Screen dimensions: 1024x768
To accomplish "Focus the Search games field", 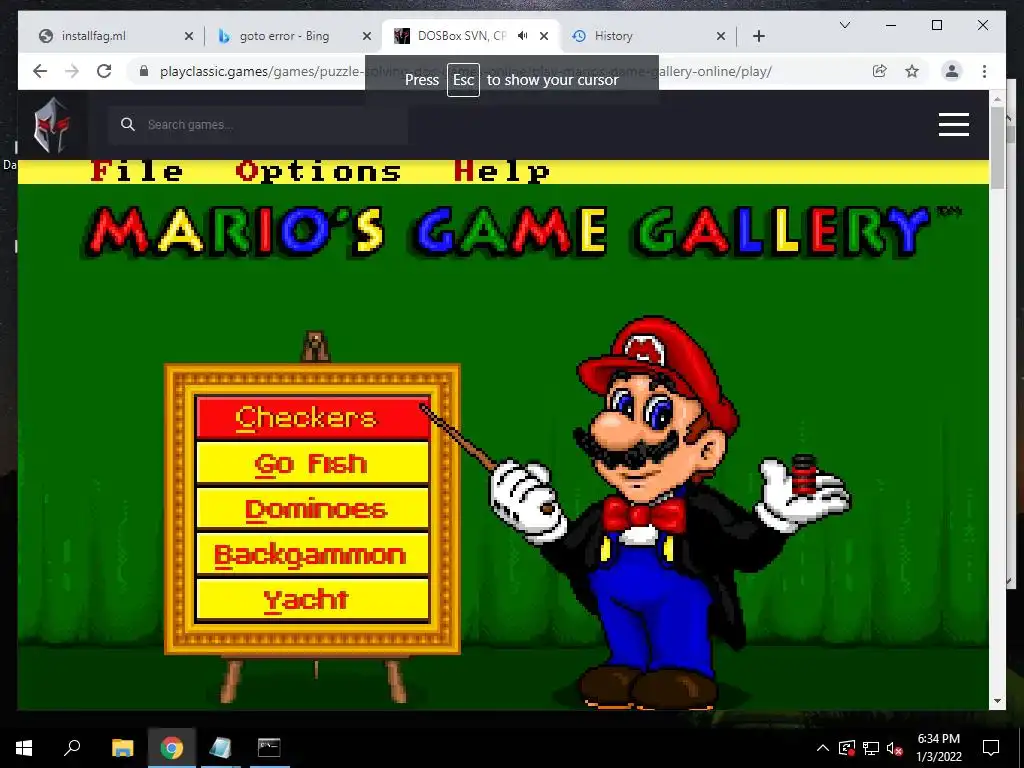I will pos(259,125).
